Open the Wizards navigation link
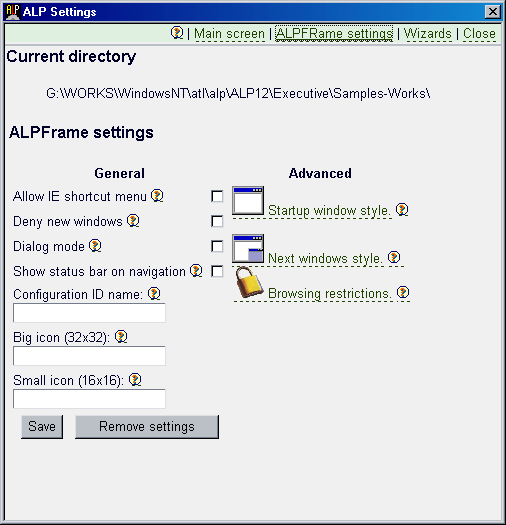The width and height of the screenshot is (506, 525). [428, 34]
